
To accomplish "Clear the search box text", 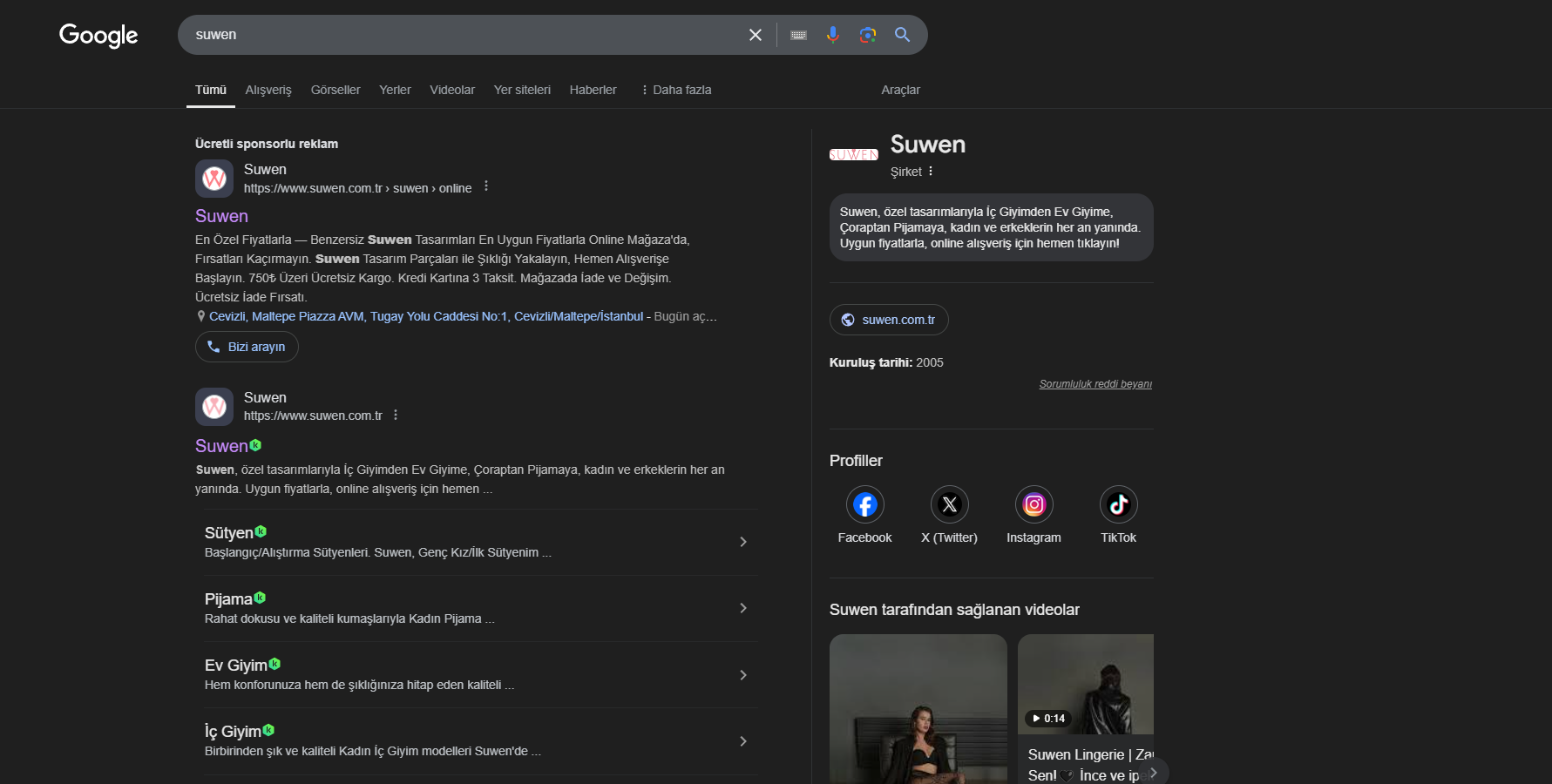I will coord(755,35).
